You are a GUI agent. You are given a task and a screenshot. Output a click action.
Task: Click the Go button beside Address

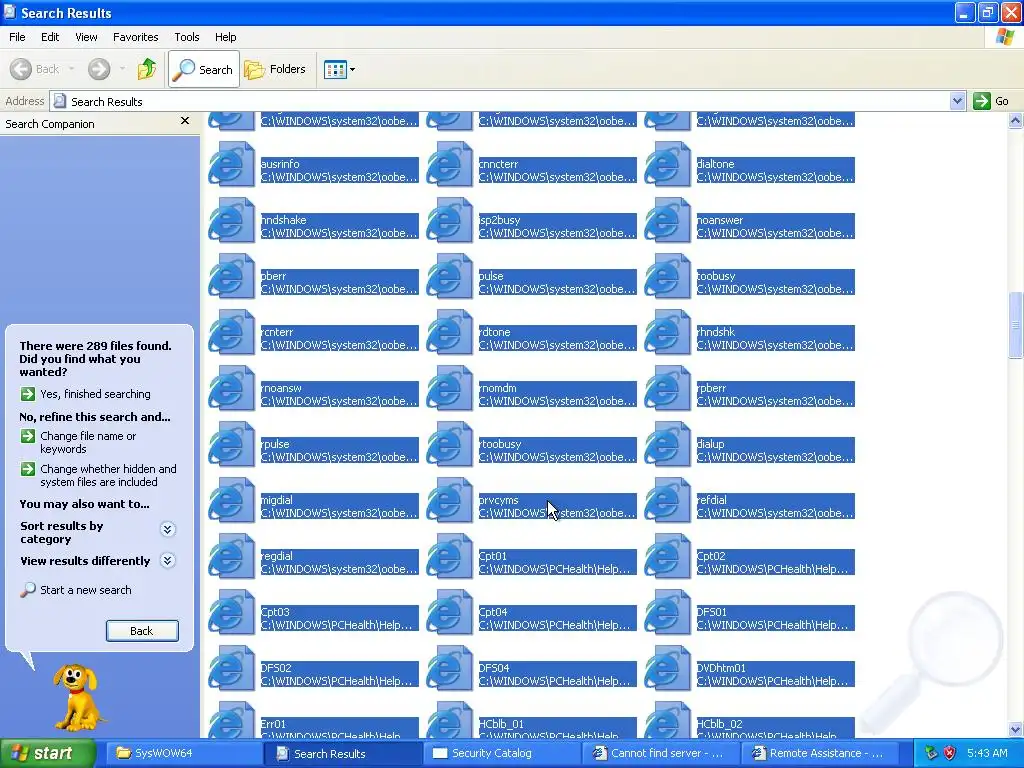pyautogui.click(x=991, y=101)
